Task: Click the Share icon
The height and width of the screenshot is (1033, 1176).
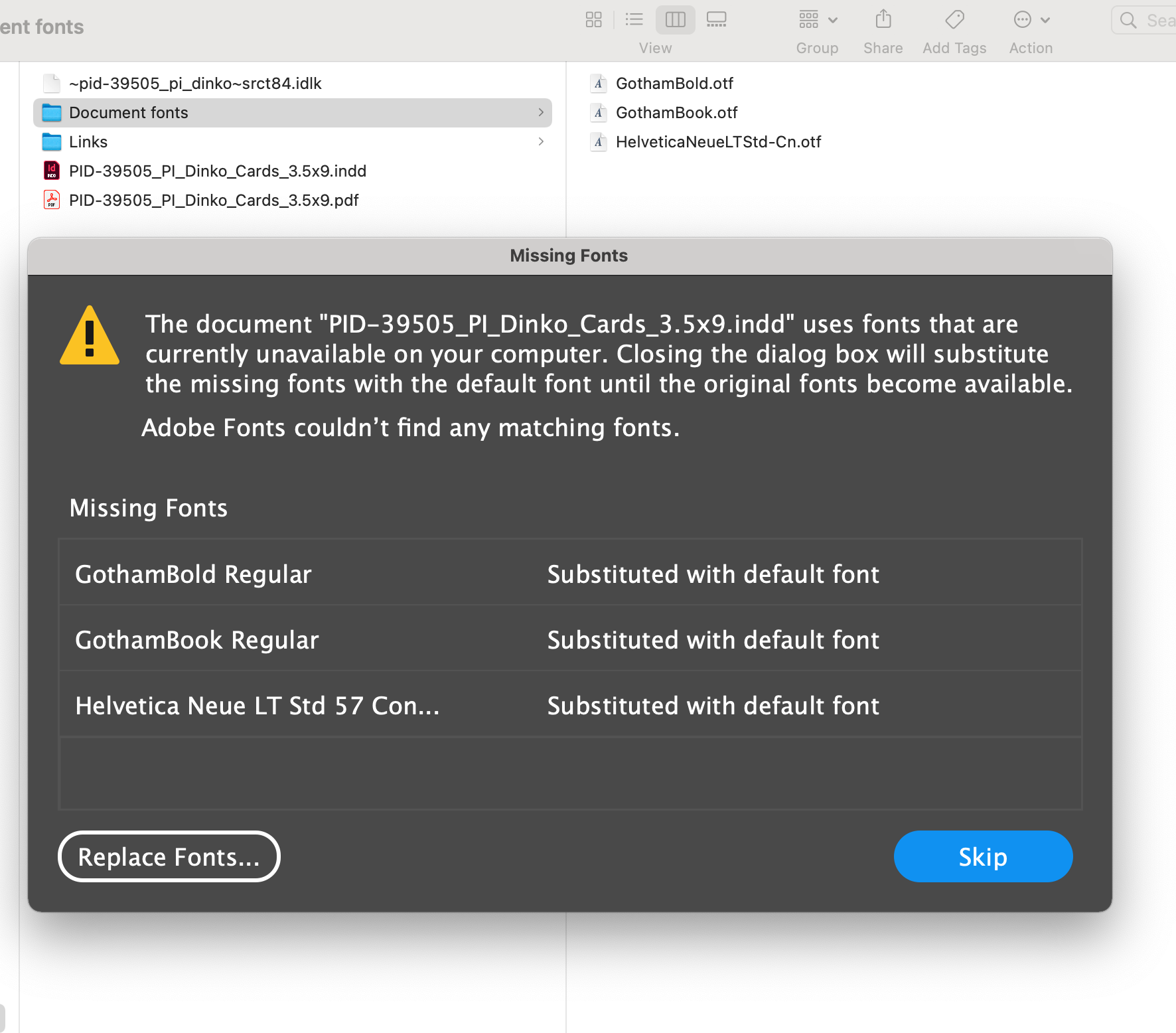Action: 883,19
